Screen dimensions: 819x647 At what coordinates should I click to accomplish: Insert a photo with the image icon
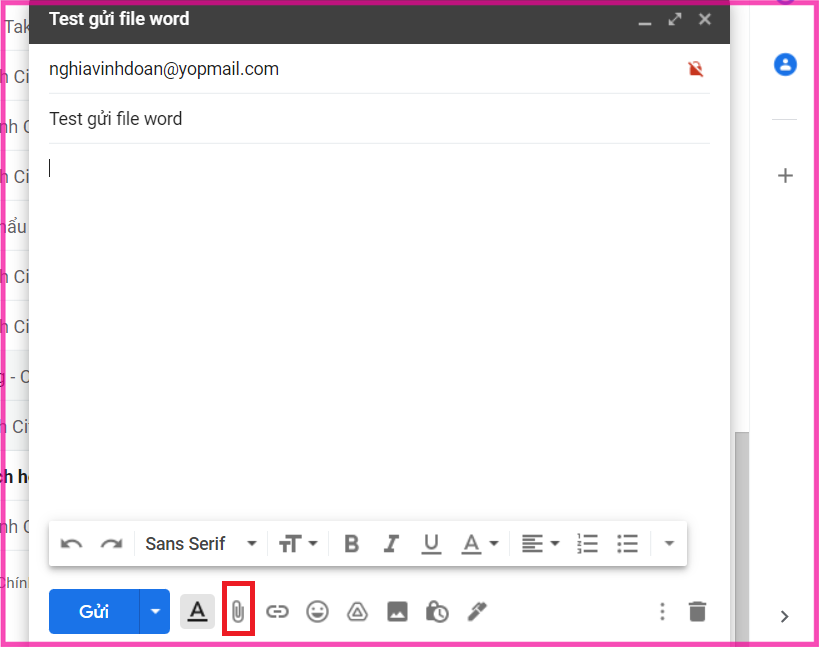point(397,611)
